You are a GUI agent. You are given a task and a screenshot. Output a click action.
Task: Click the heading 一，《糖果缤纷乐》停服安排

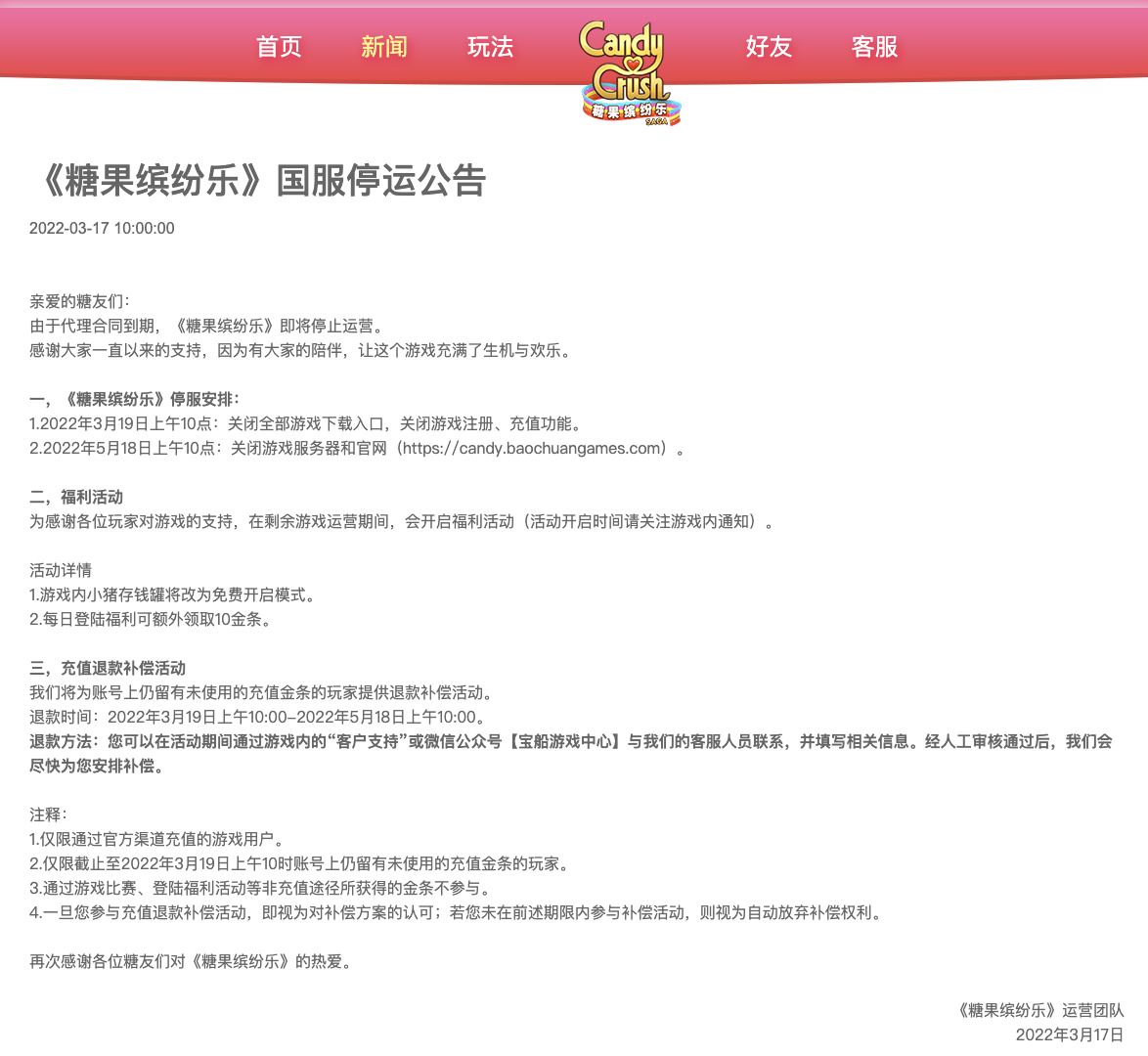tap(135, 399)
